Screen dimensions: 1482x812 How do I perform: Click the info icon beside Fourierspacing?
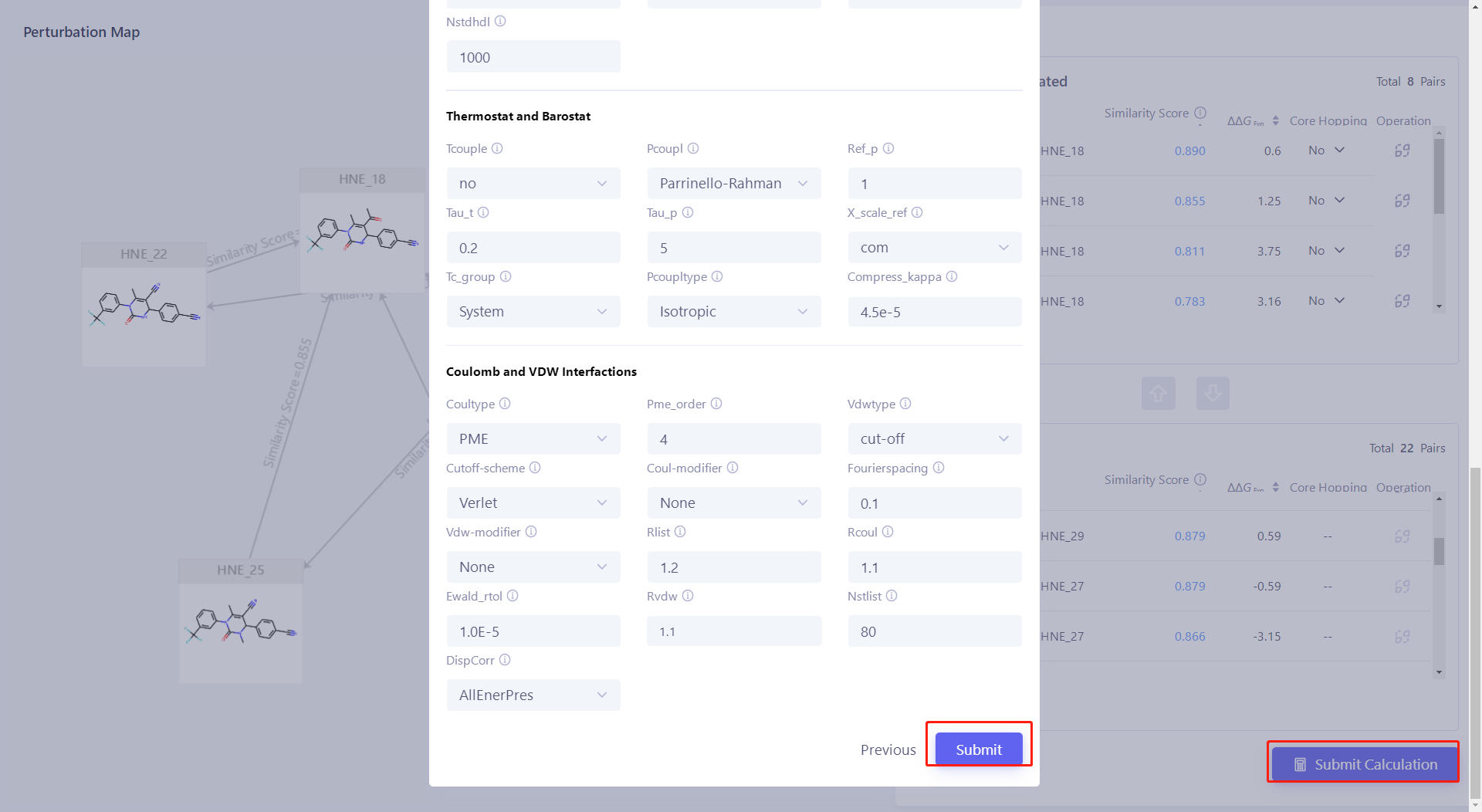pyautogui.click(x=939, y=468)
